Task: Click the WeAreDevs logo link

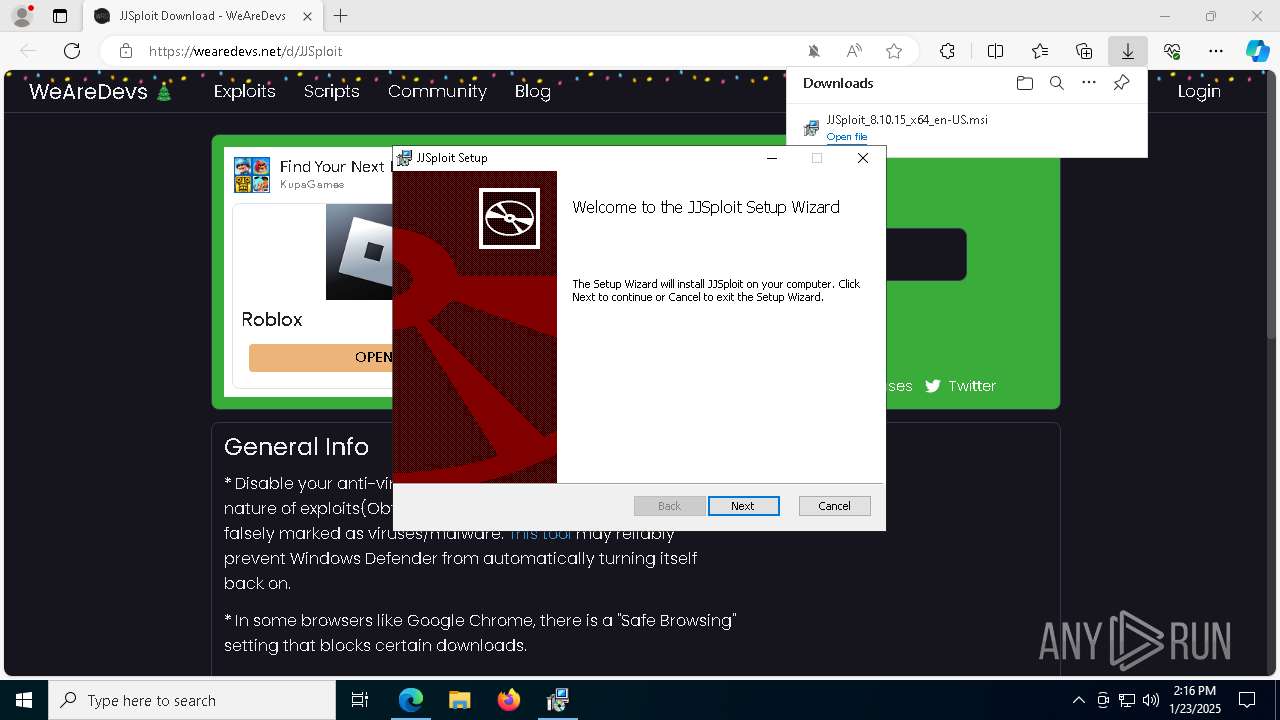Action: 101,92
